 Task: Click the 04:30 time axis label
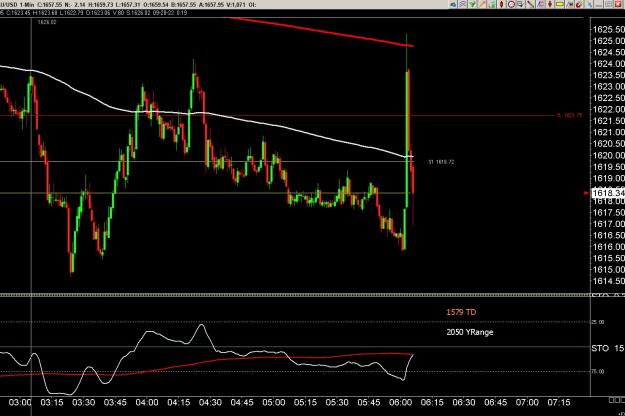210,402
